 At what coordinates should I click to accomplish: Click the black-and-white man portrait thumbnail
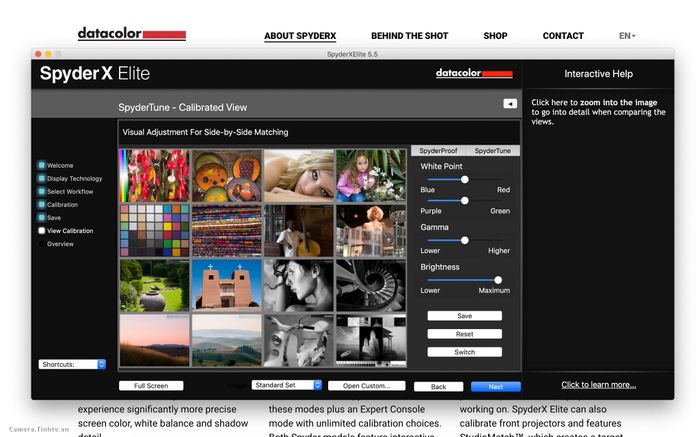(299, 286)
